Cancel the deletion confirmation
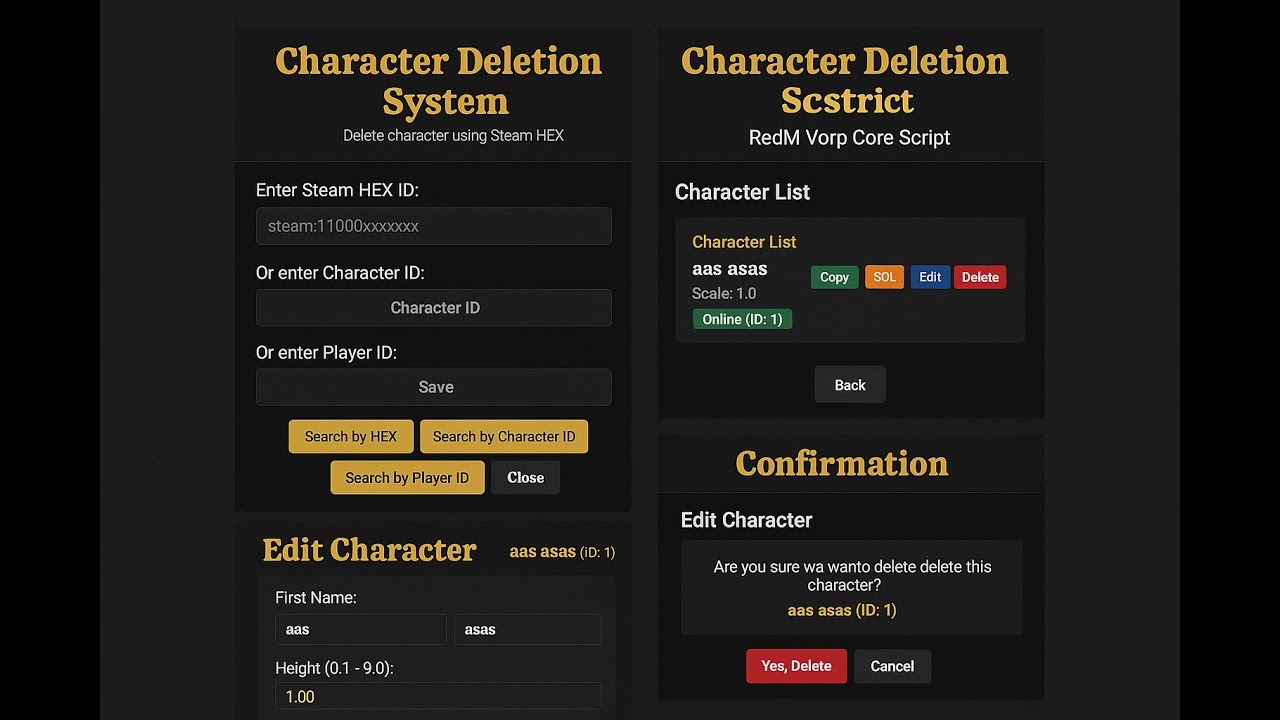 click(x=892, y=666)
